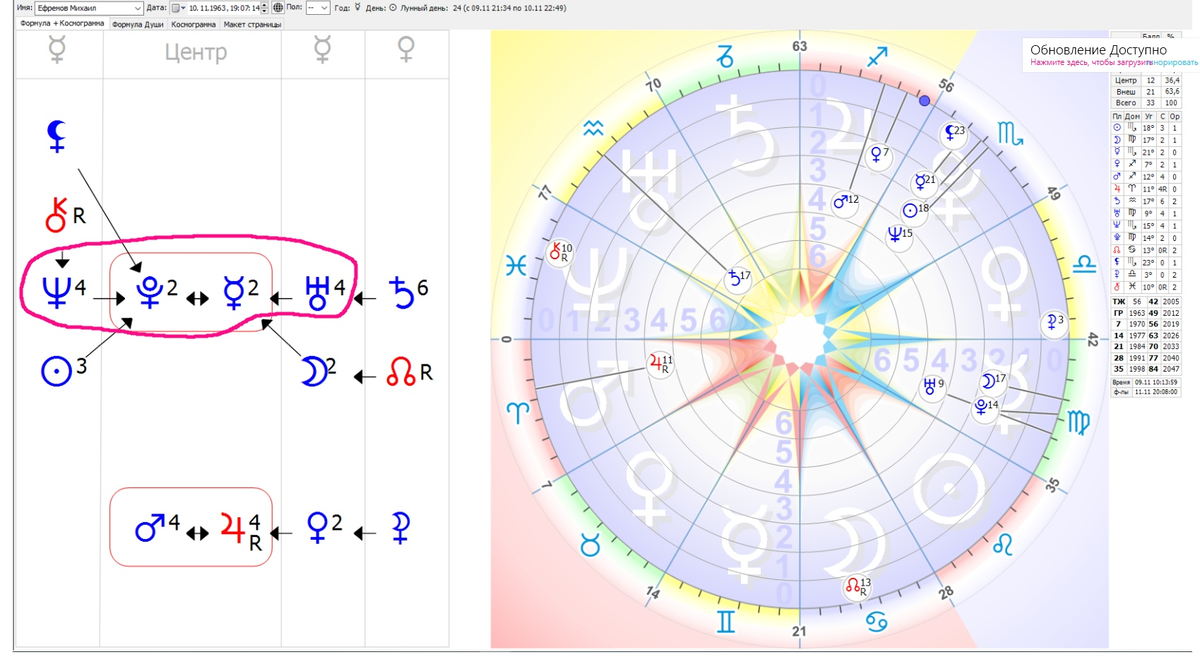
Task: Open the Макет страницы tab
Action: 251,24
